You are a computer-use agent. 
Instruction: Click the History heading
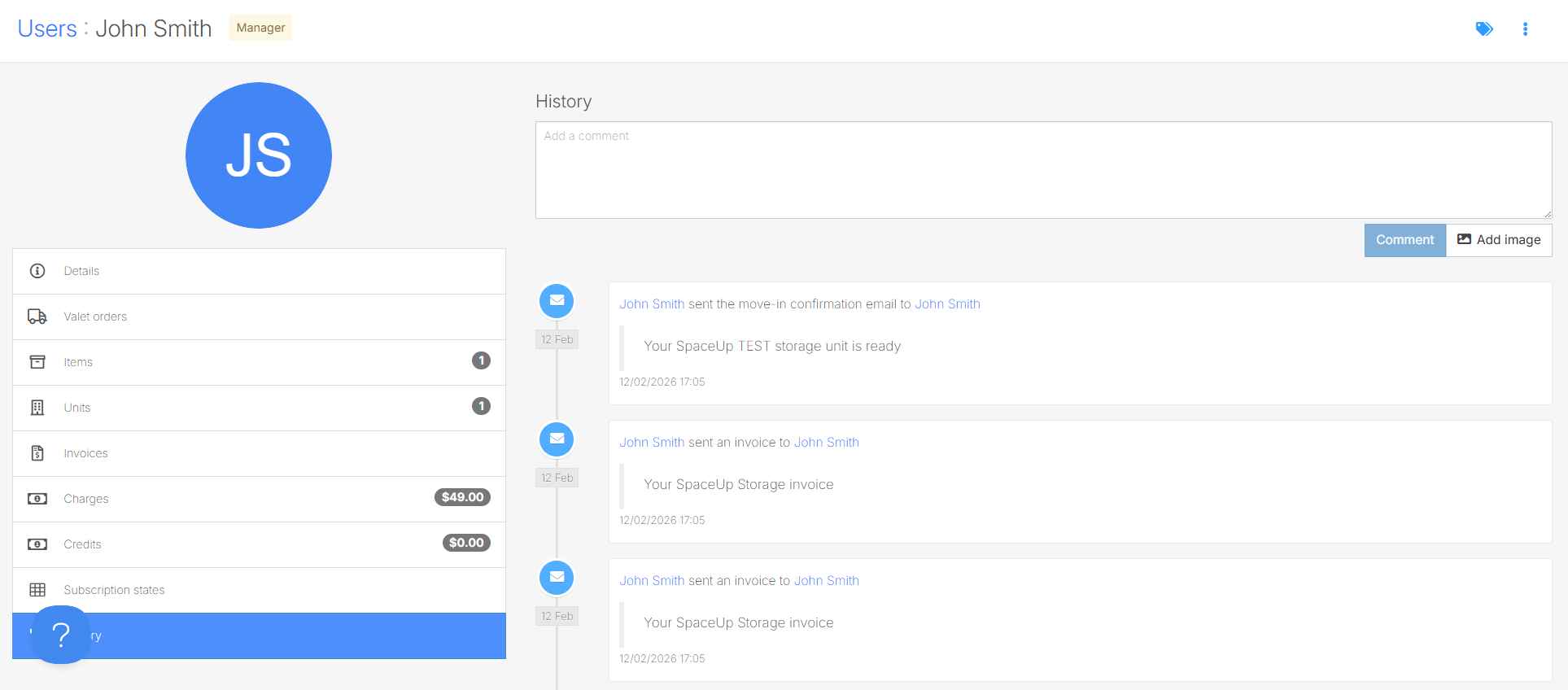click(x=563, y=102)
